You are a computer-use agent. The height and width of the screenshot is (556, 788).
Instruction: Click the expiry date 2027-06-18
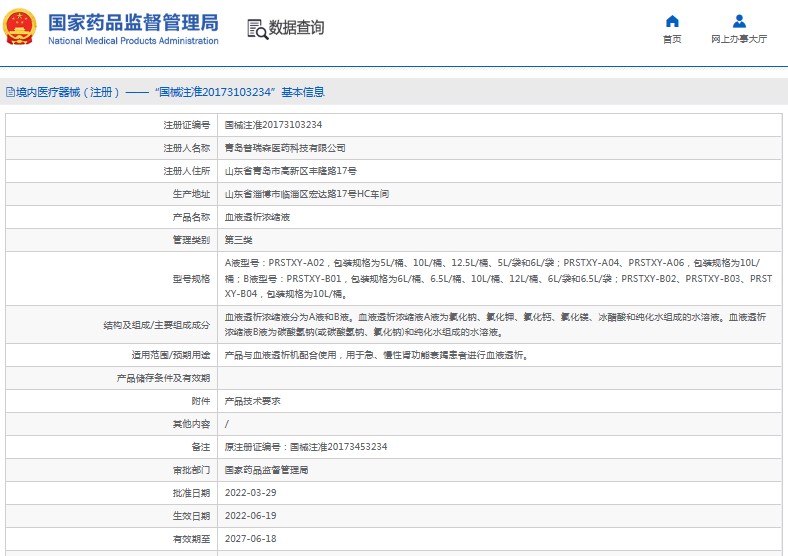(x=250, y=538)
